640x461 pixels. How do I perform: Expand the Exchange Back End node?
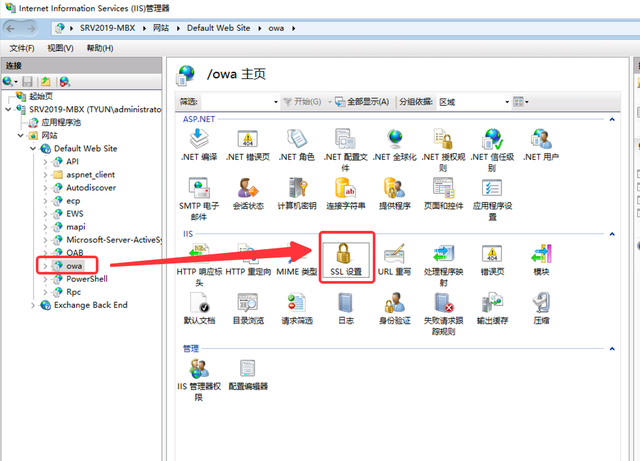coord(33,305)
